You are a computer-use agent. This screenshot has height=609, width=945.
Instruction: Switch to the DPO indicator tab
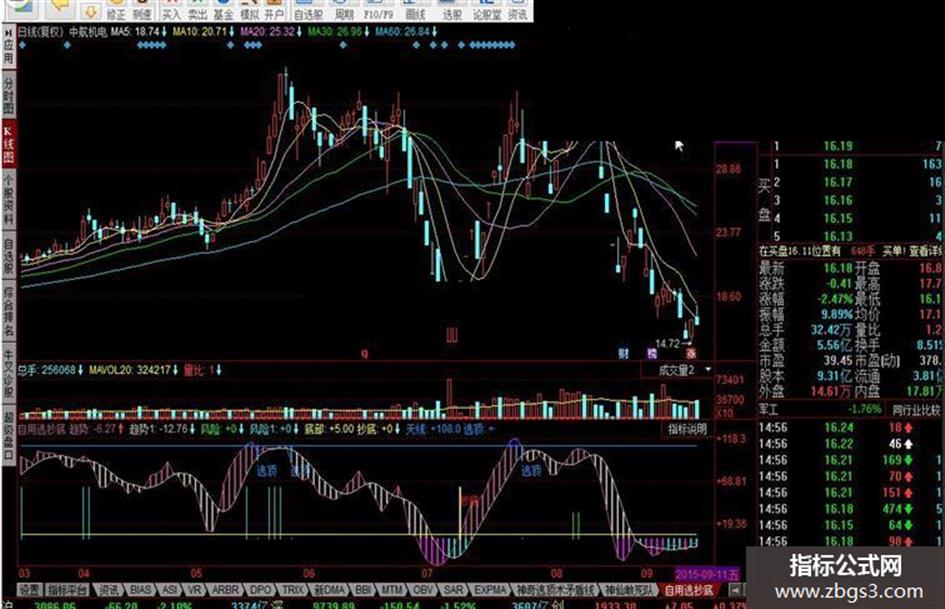pos(260,589)
